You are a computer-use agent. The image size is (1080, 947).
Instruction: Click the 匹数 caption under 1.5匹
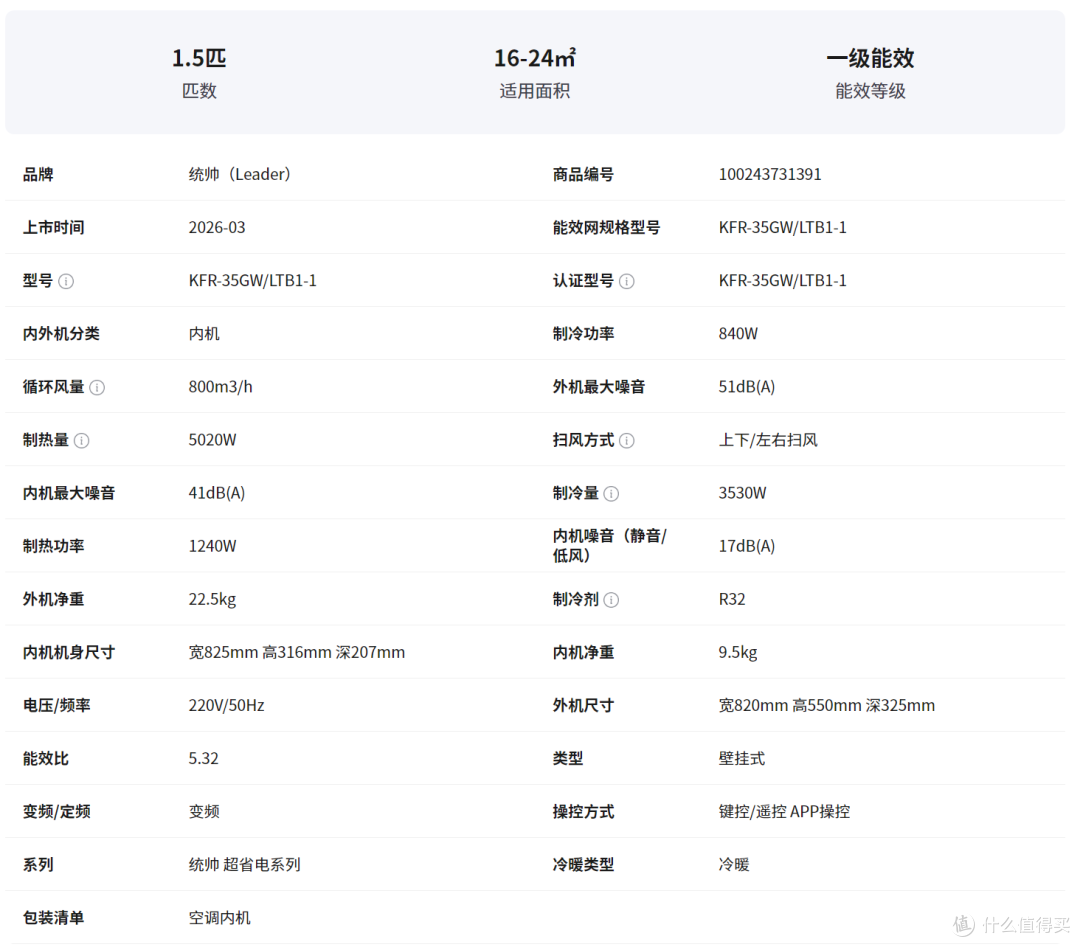(x=199, y=90)
